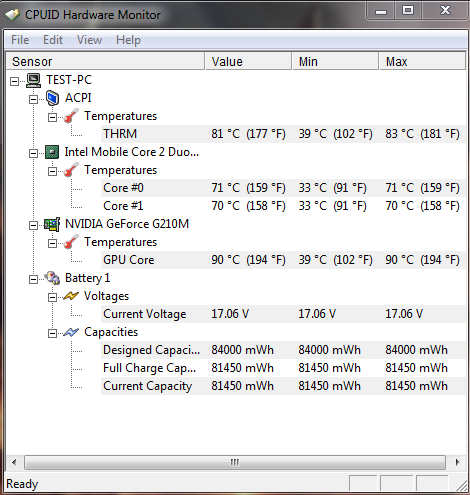
Task: Click the NVIDIA GeForce G210M card icon
Action: pyautogui.click(x=52, y=224)
